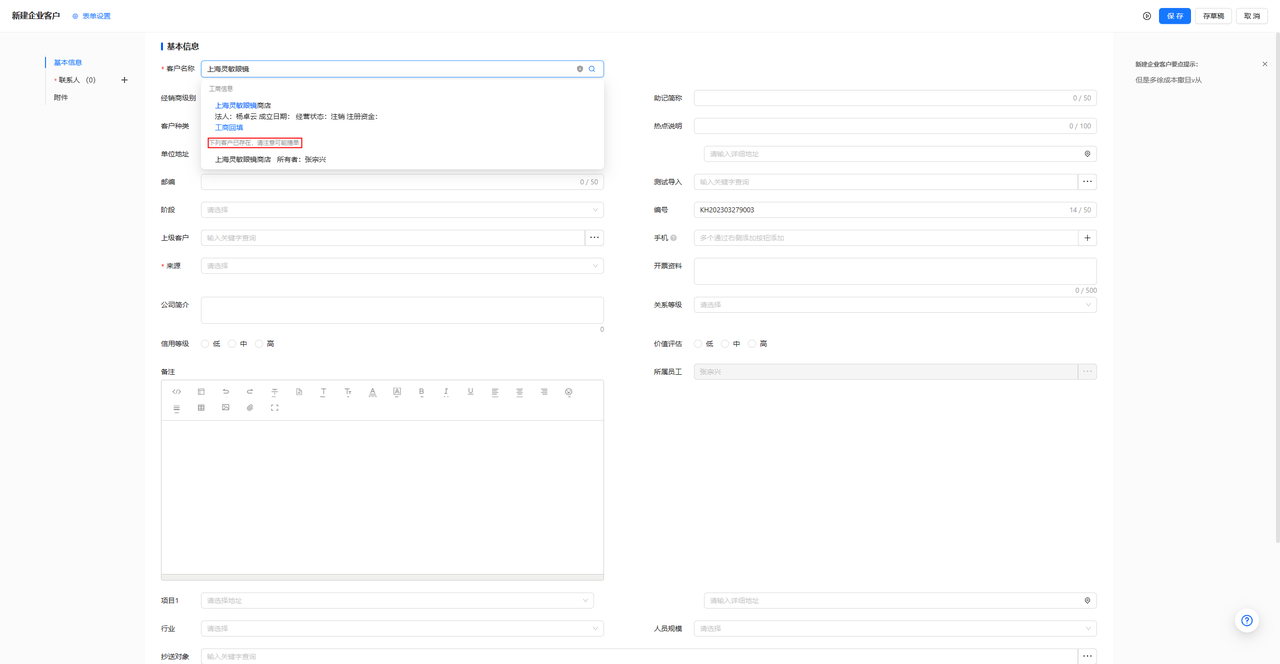Center align text in 备注 editor

[519, 392]
